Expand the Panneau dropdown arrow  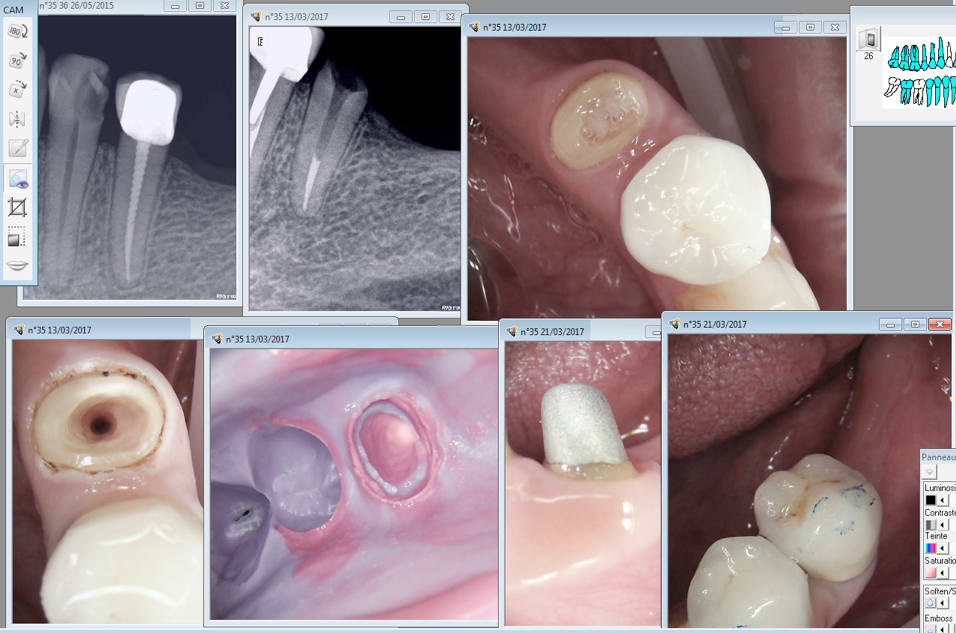pos(929,472)
